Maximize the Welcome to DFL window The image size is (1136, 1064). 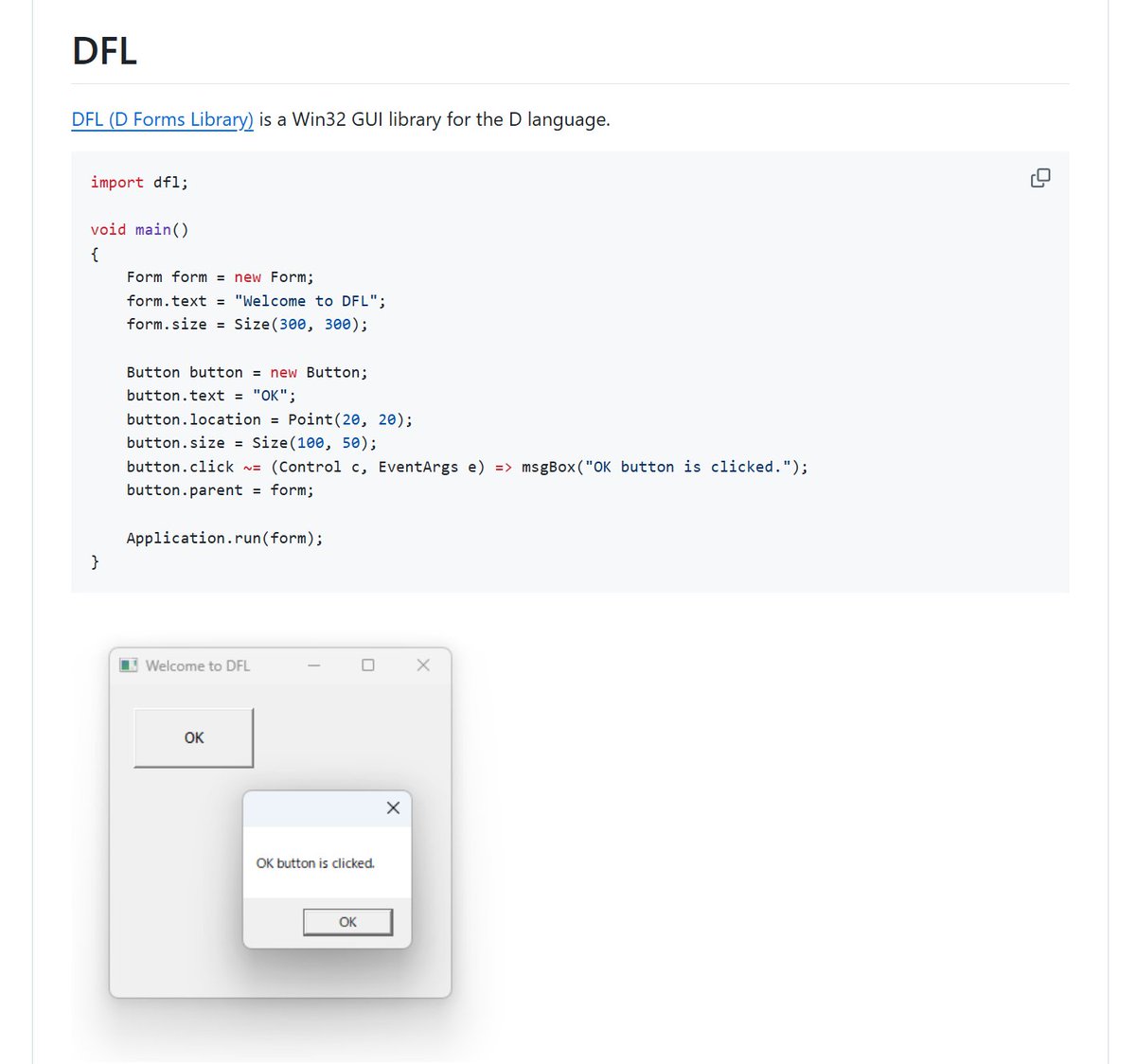coord(368,665)
